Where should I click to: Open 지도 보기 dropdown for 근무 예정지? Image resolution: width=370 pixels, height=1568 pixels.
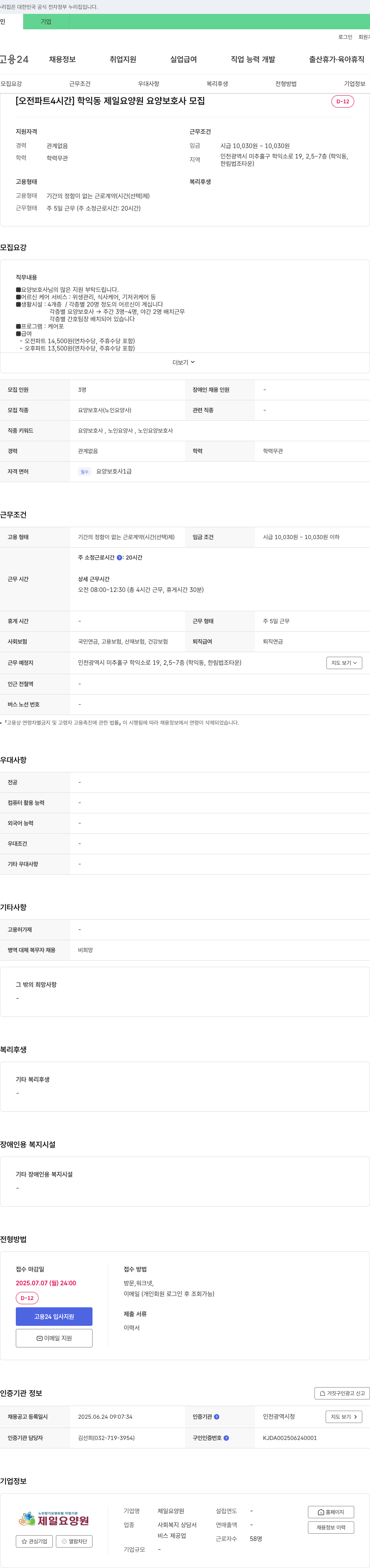345,662
